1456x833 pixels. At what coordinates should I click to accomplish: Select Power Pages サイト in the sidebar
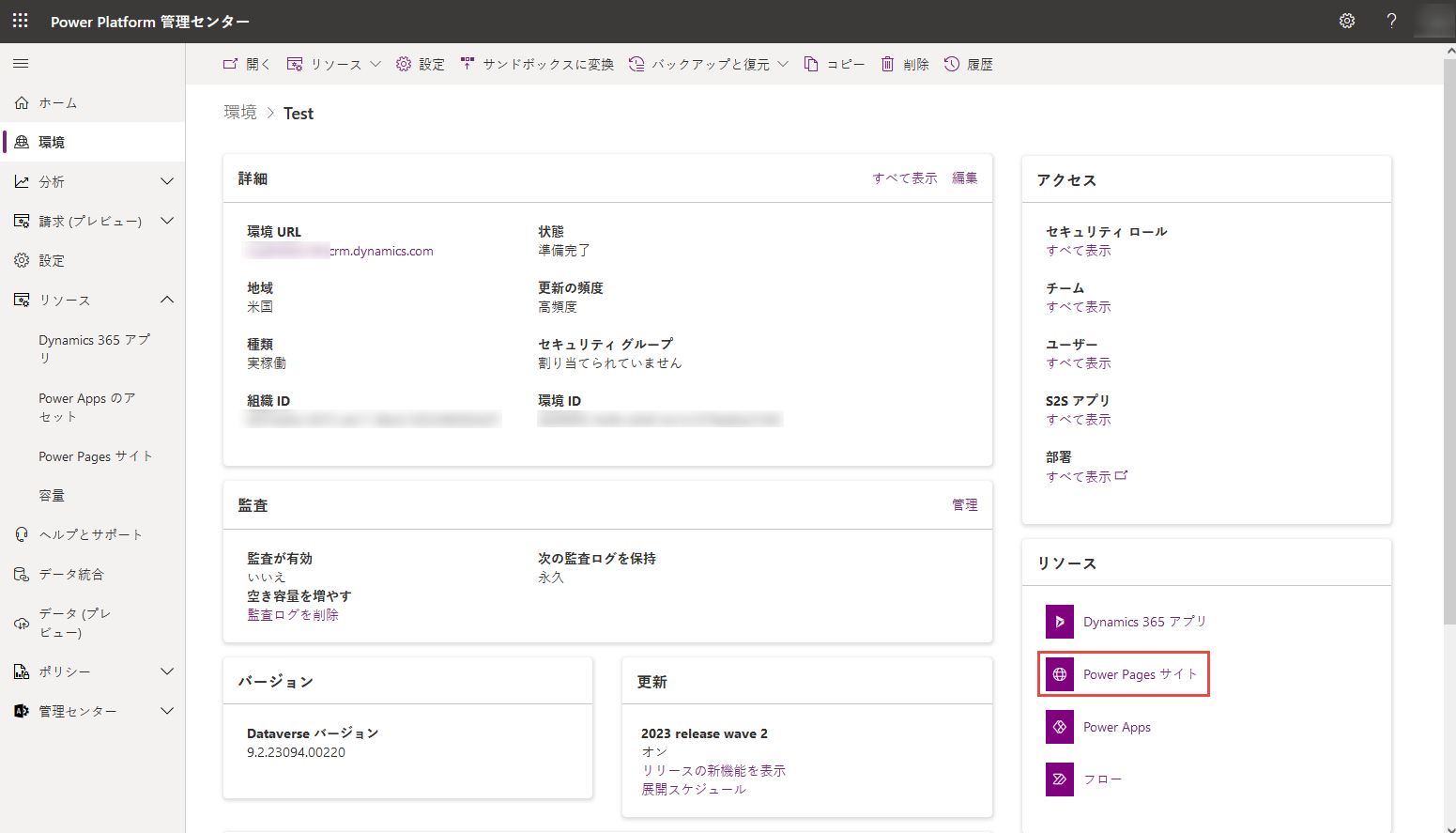96,456
